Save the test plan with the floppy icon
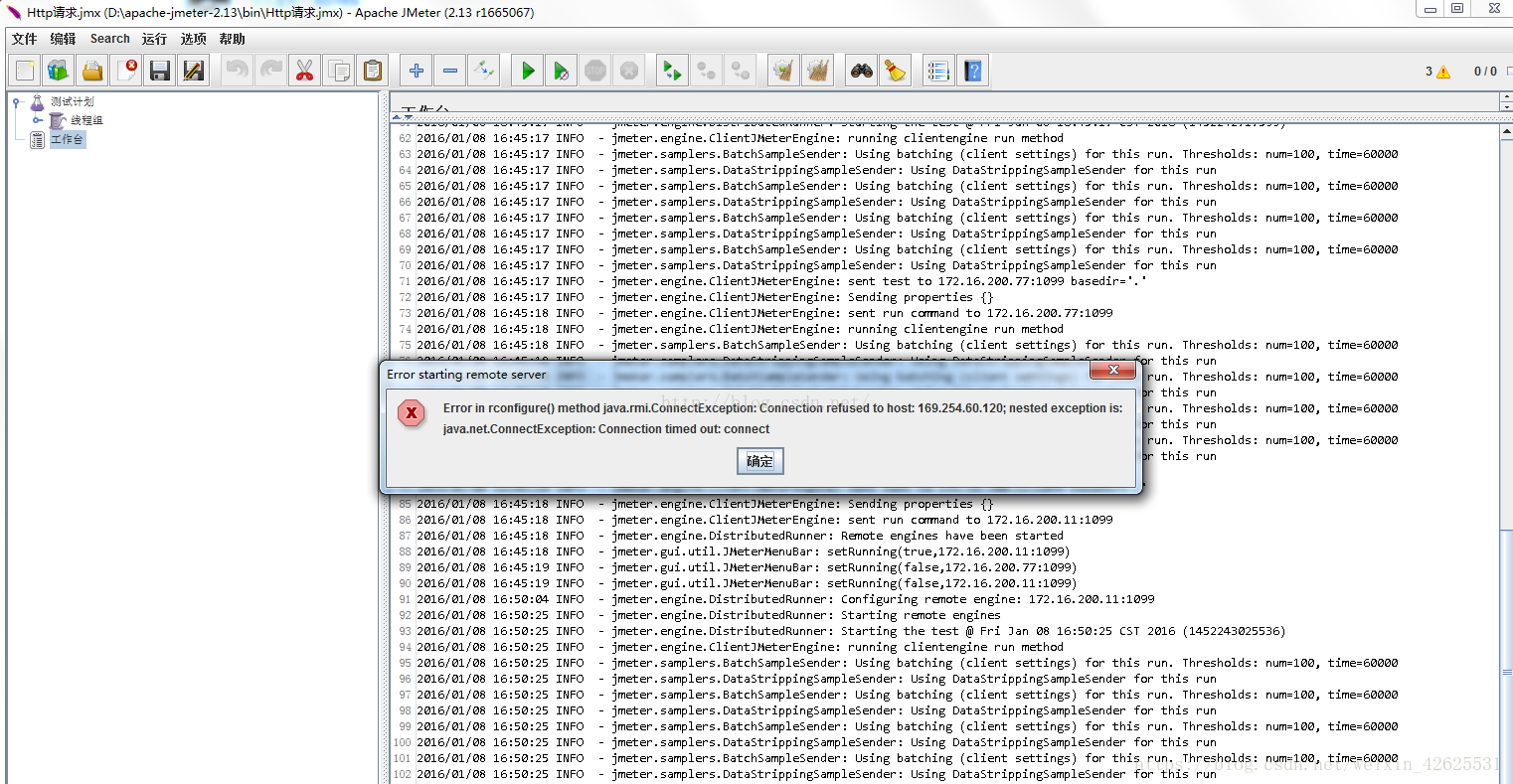This screenshot has width=1513, height=784. [160, 71]
